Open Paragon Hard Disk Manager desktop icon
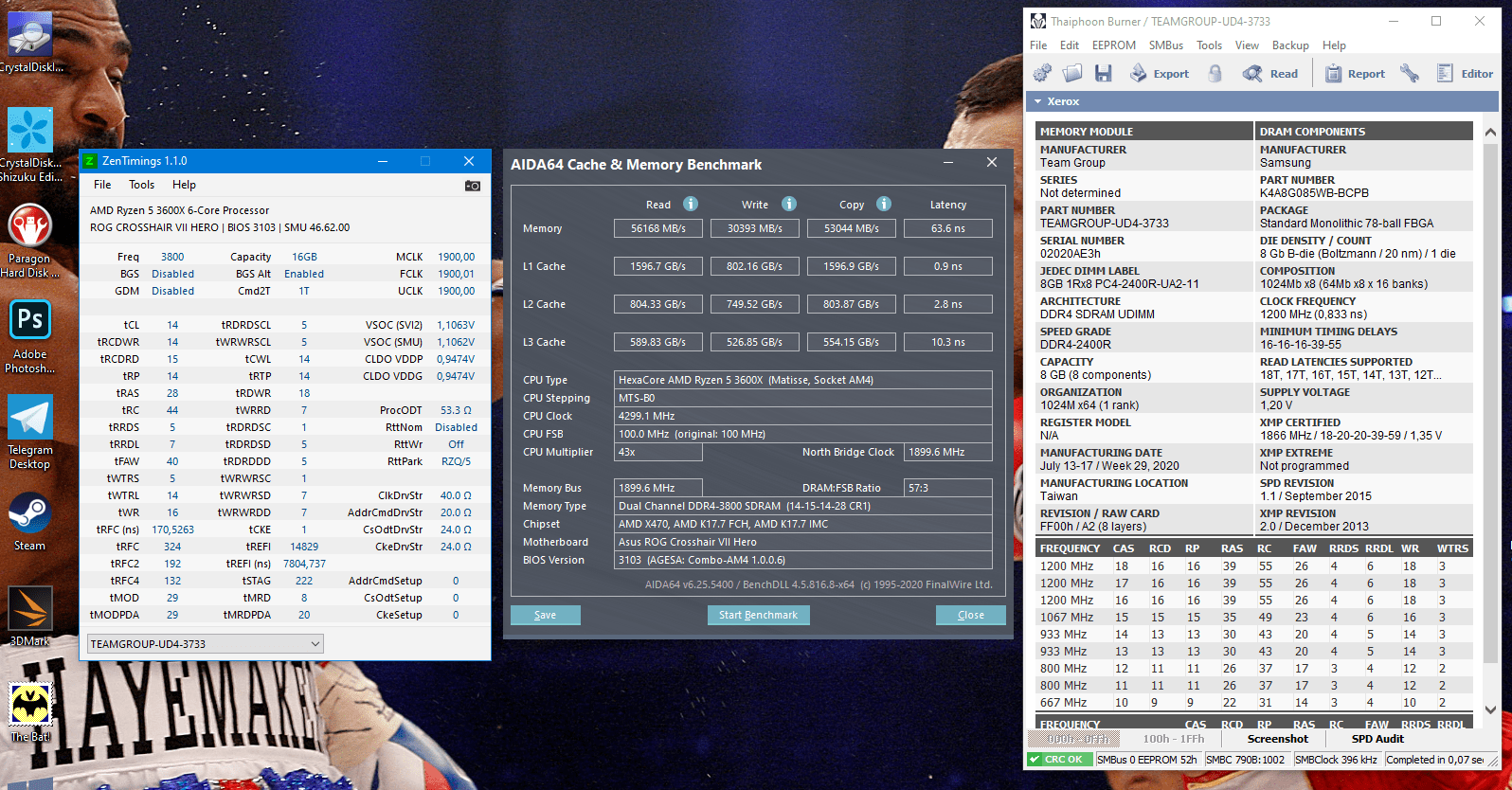The height and width of the screenshot is (790, 1512). click(x=30, y=241)
